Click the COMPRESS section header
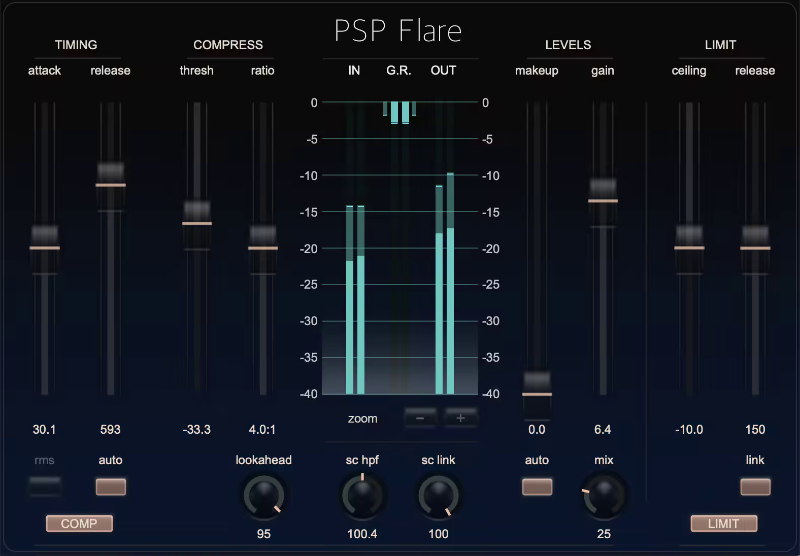This screenshot has height=556, width=800. pos(228,45)
